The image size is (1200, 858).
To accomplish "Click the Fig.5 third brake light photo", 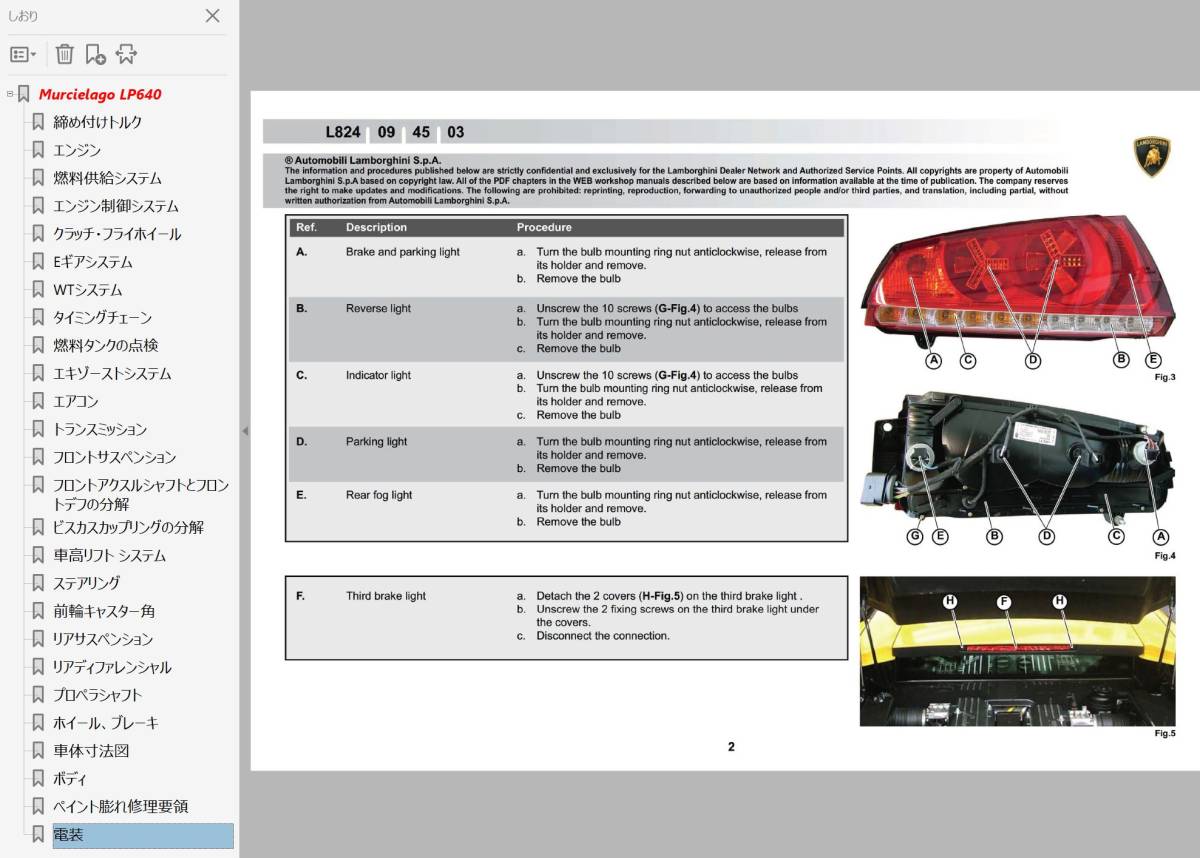I will tap(1017, 651).
